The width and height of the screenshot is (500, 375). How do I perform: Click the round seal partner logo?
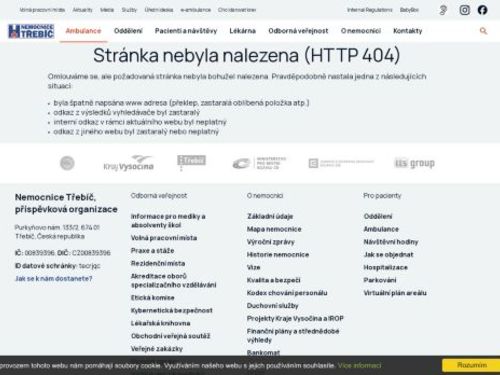(67, 163)
